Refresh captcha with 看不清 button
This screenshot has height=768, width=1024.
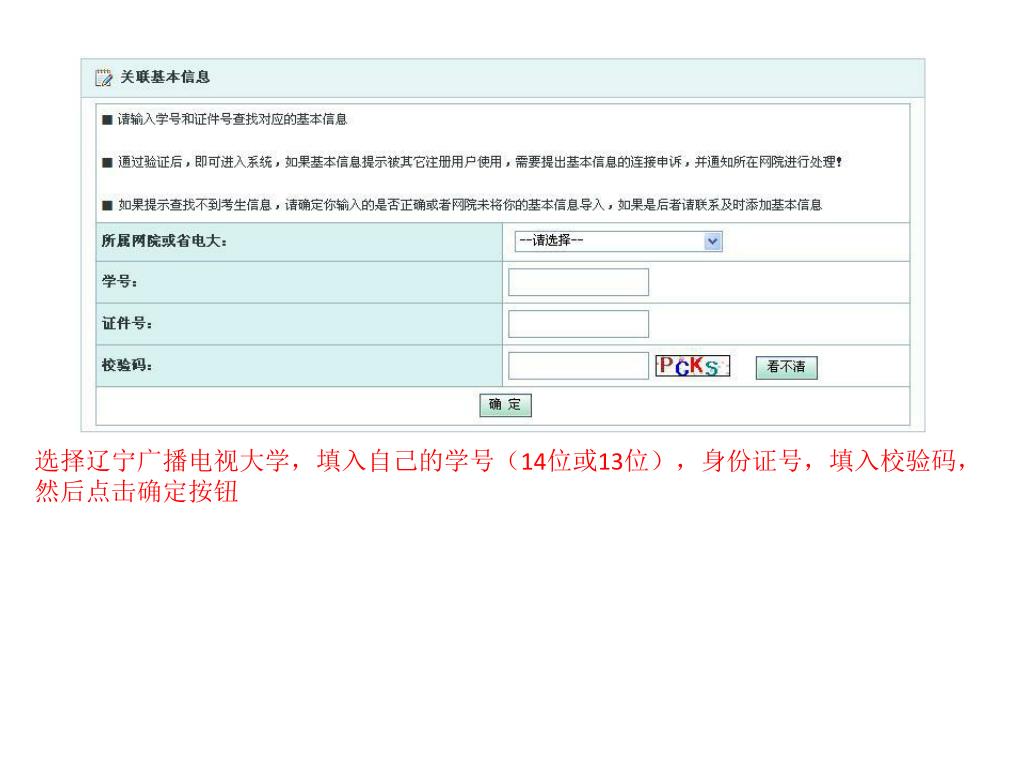[x=786, y=367]
